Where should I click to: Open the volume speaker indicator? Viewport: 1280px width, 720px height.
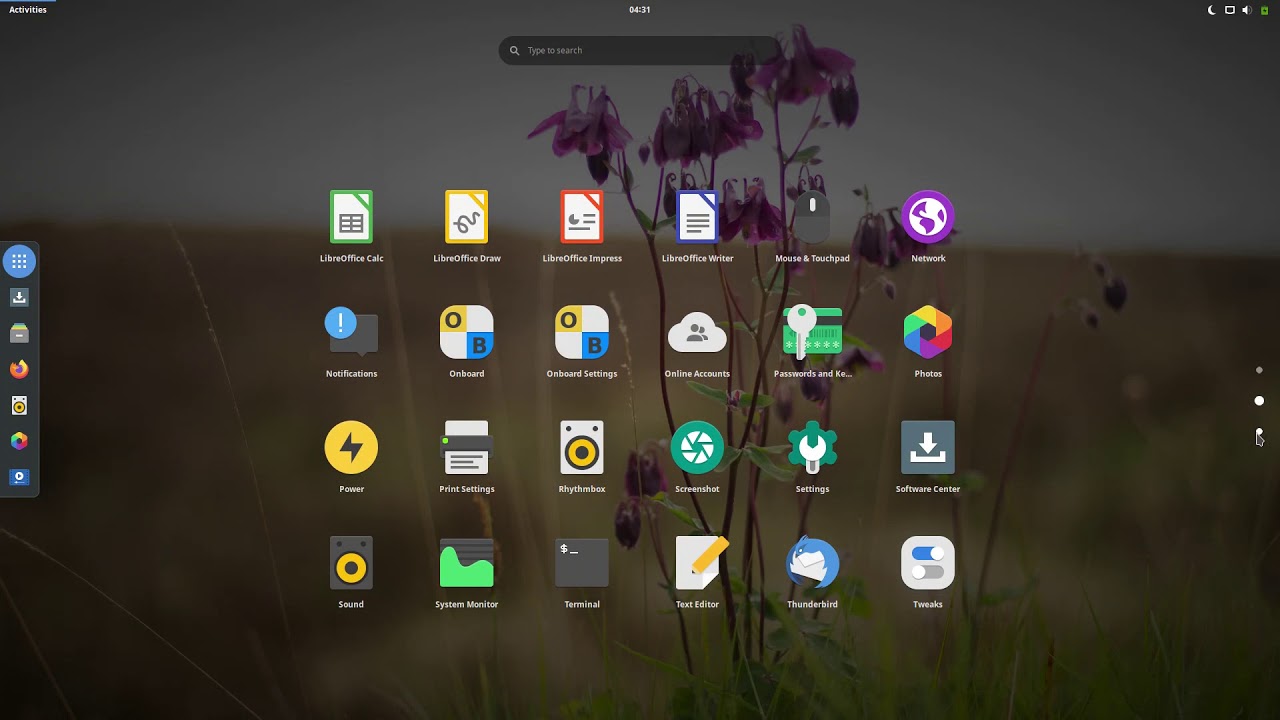[x=1246, y=10]
